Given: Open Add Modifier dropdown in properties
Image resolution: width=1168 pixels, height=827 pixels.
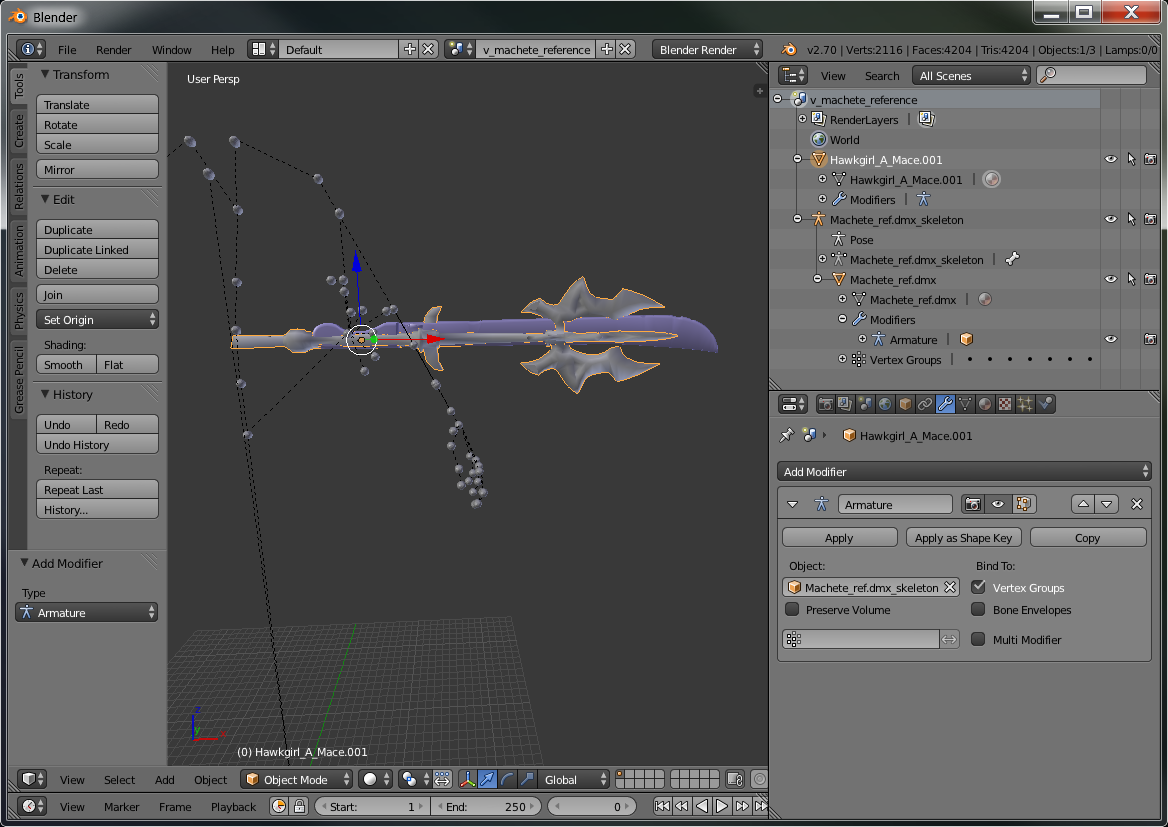Looking at the screenshot, I should (x=964, y=472).
